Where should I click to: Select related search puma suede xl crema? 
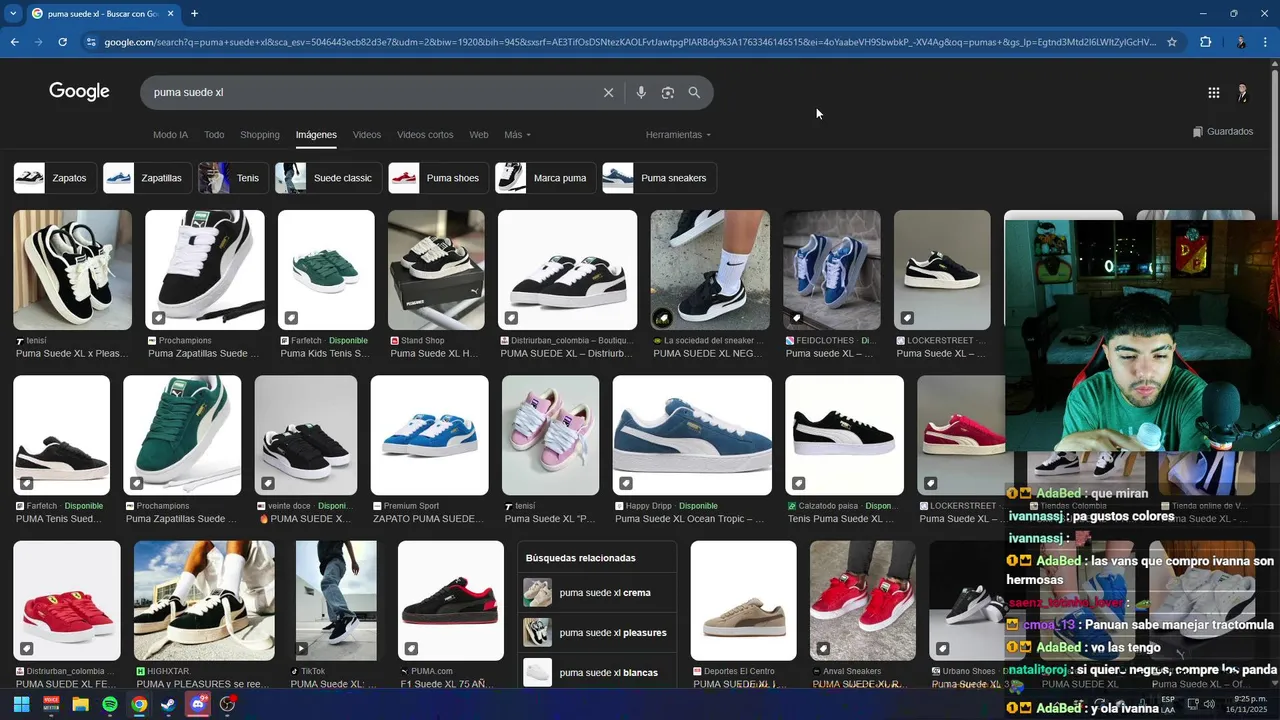(598, 593)
